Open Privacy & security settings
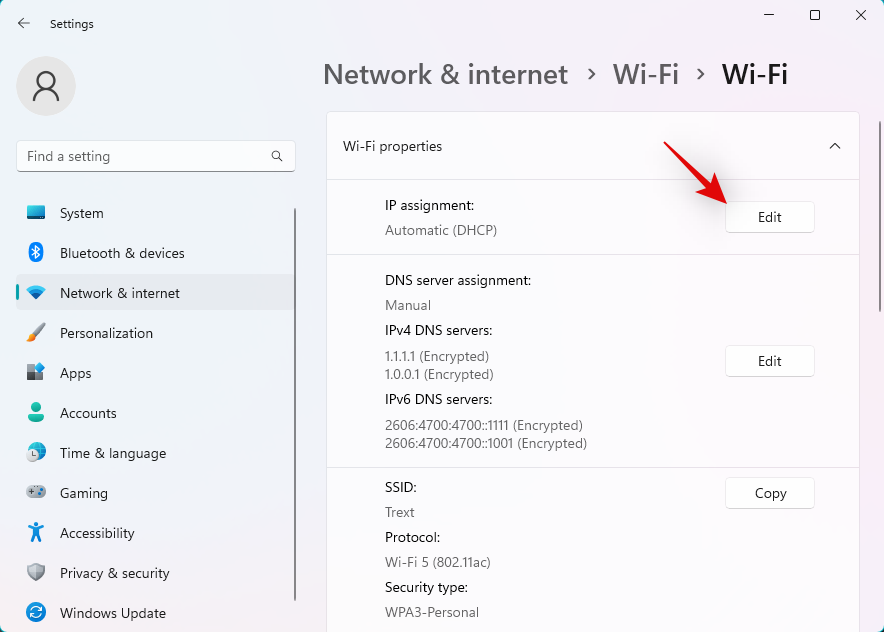 [114, 573]
